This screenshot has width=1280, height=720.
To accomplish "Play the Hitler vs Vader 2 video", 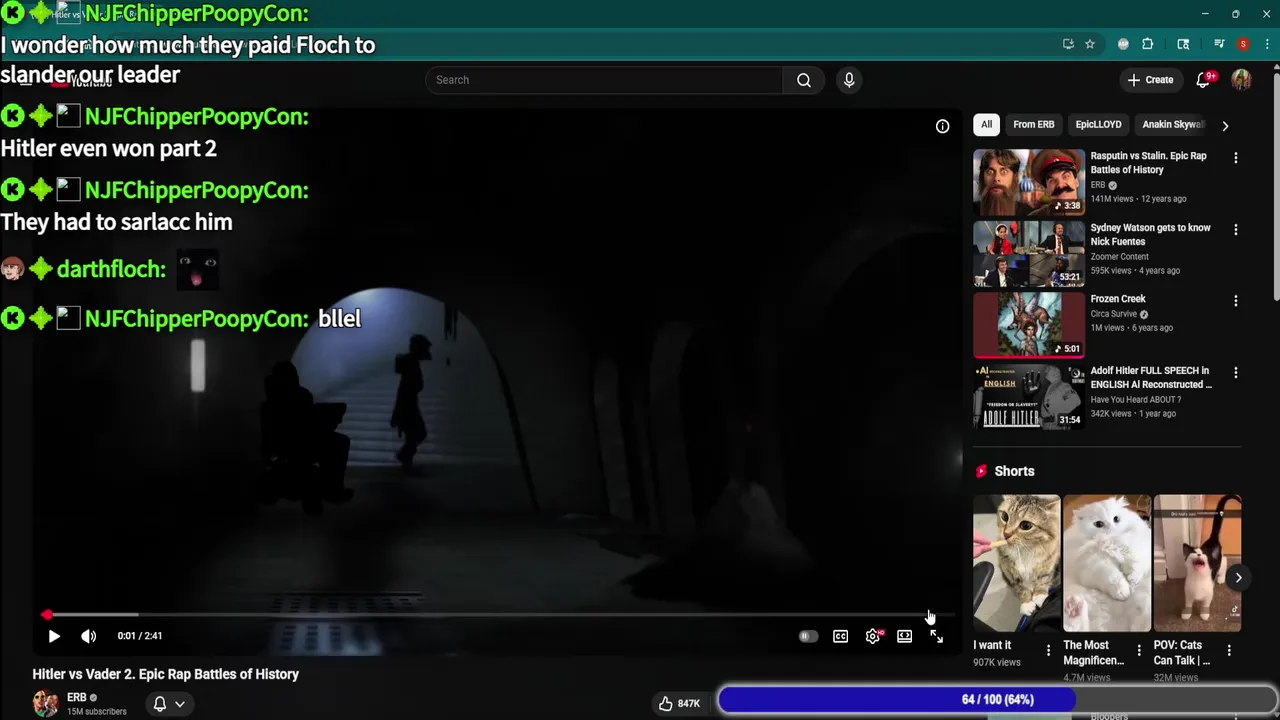I will click(x=54, y=636).
